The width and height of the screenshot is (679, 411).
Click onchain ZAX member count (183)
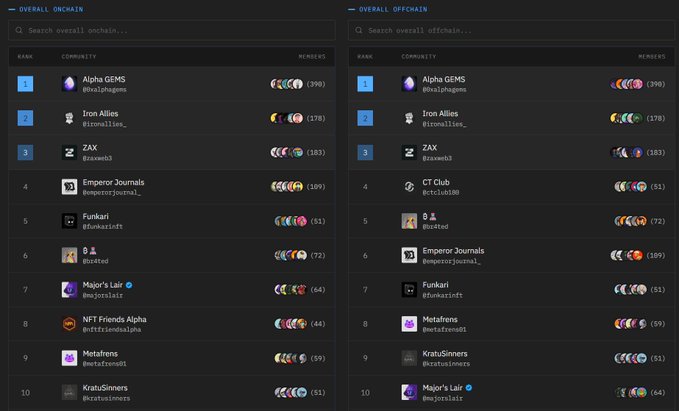point(316,152)
